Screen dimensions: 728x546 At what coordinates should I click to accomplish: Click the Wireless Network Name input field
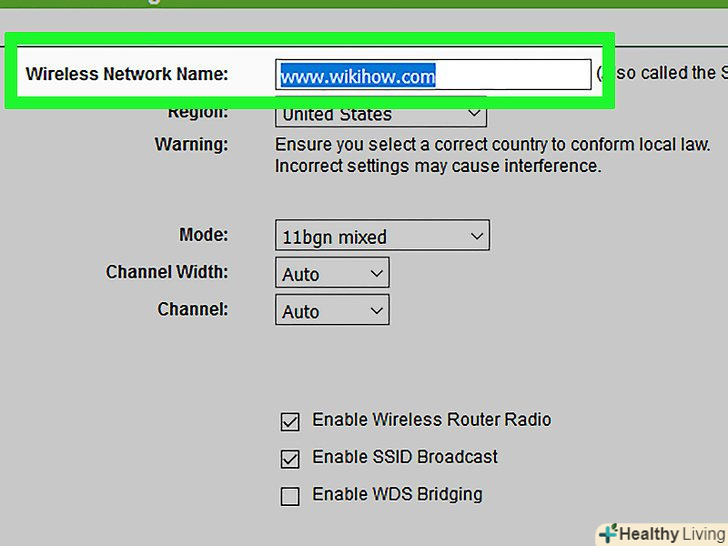click(433, 74)
